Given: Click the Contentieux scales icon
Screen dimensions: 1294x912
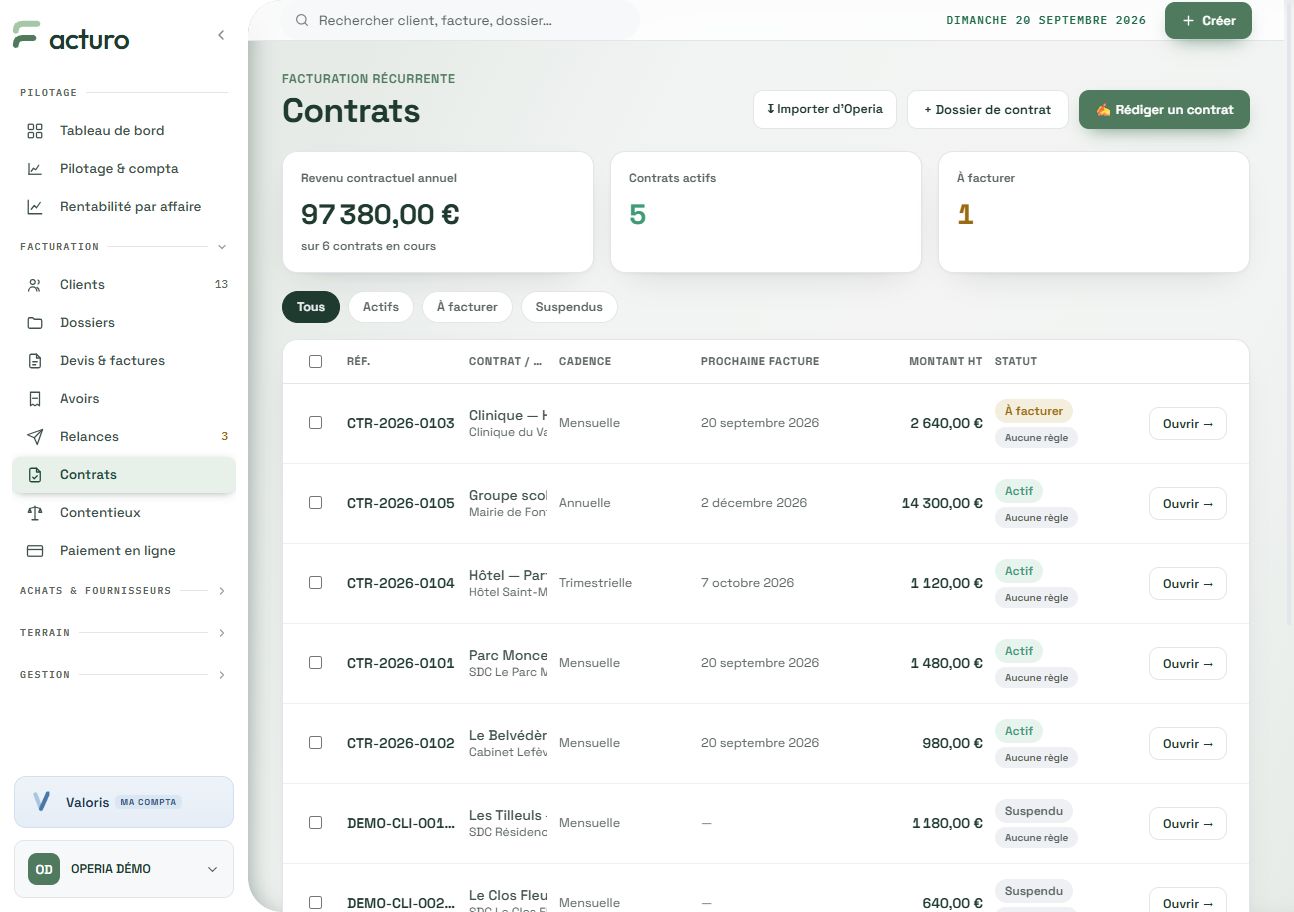Looking at the screenshot, I should (x=35, y=513).
